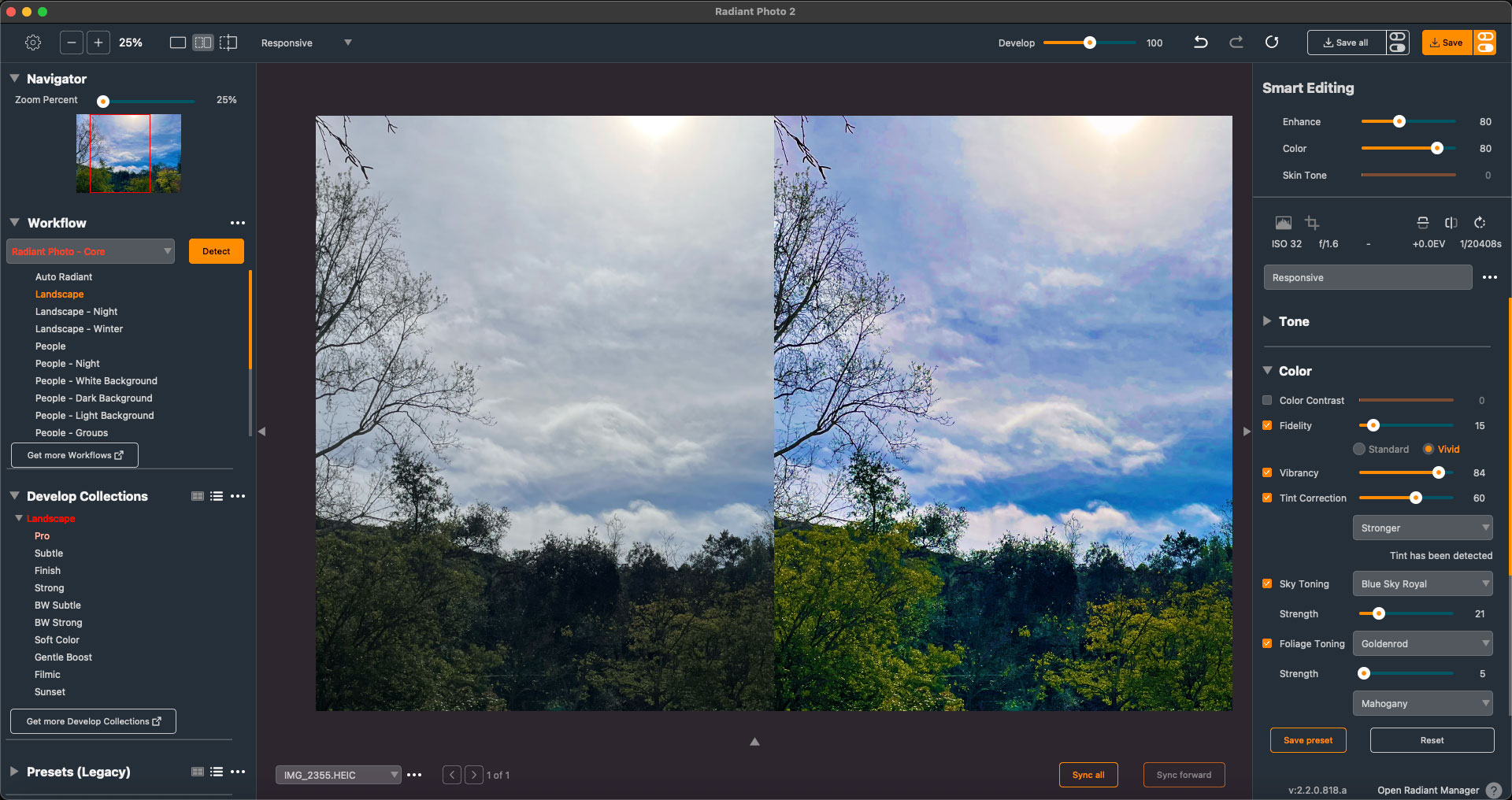
Task: Click the Navigator thumbnail preview
Action: [128, 154]
